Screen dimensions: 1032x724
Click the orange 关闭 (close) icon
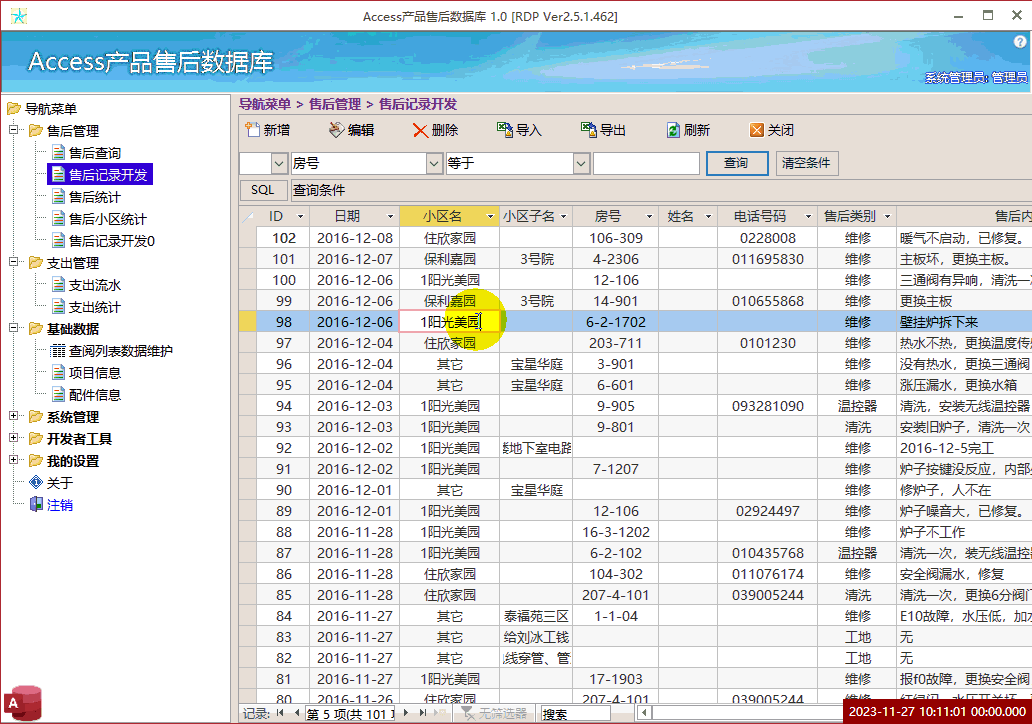(757, 130)
